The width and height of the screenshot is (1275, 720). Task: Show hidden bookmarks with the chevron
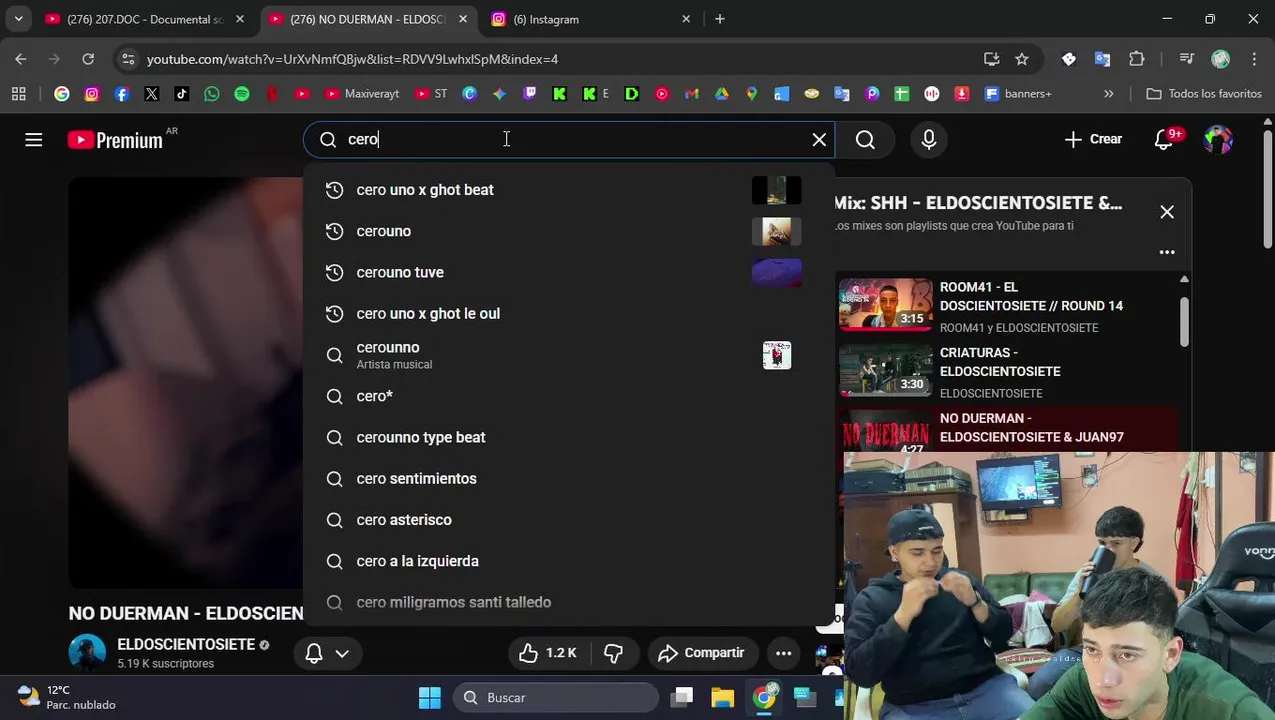point(1108,94)
